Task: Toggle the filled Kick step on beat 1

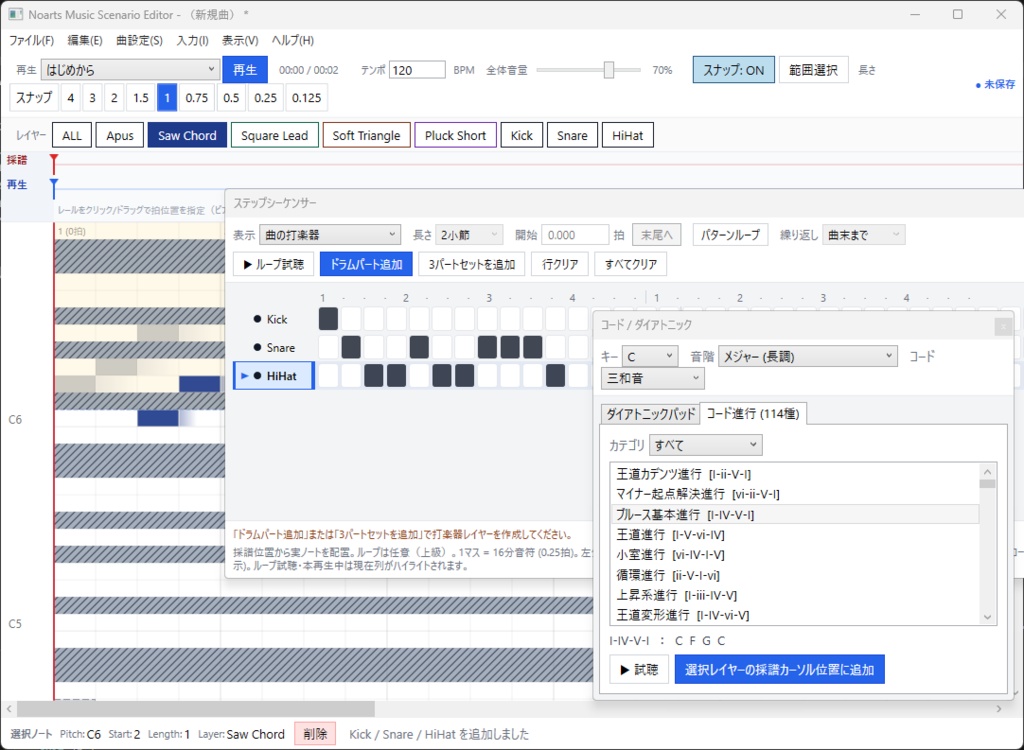Action: [328, 319]
